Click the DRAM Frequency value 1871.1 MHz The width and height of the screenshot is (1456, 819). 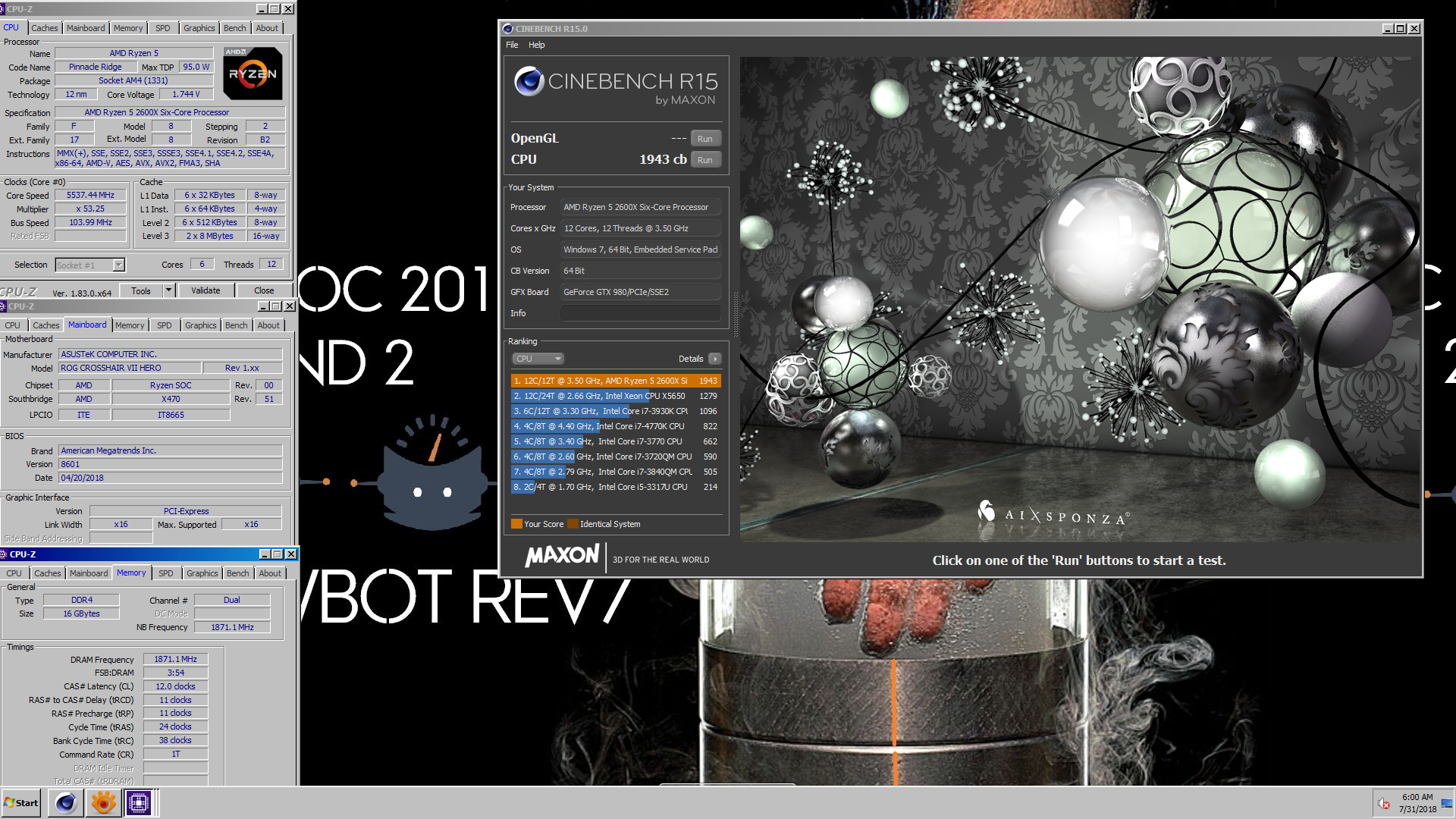(x=176, y=660)
